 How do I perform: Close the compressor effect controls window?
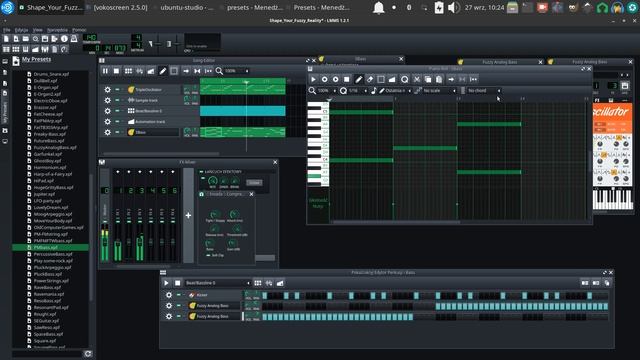pyautogui.click(x=251, y=194)
